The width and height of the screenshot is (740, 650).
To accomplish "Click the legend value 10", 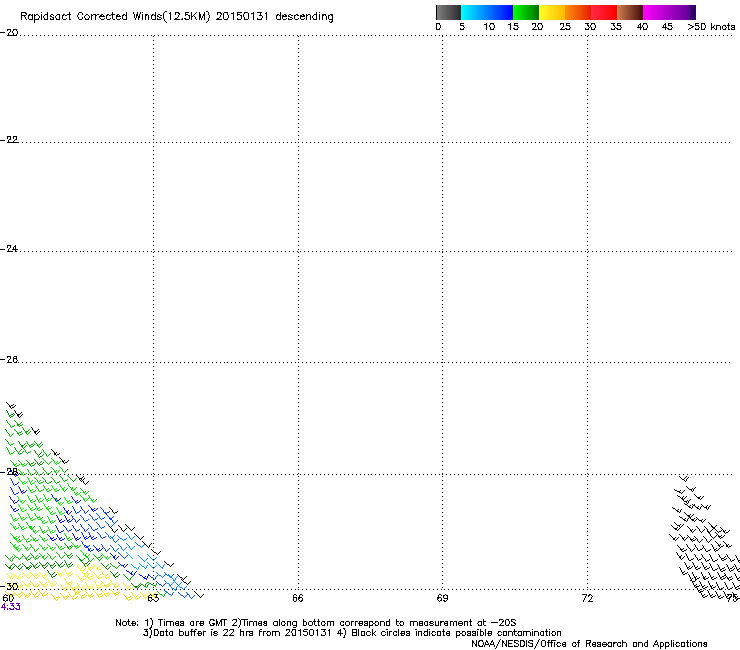I will pos(489,27).
